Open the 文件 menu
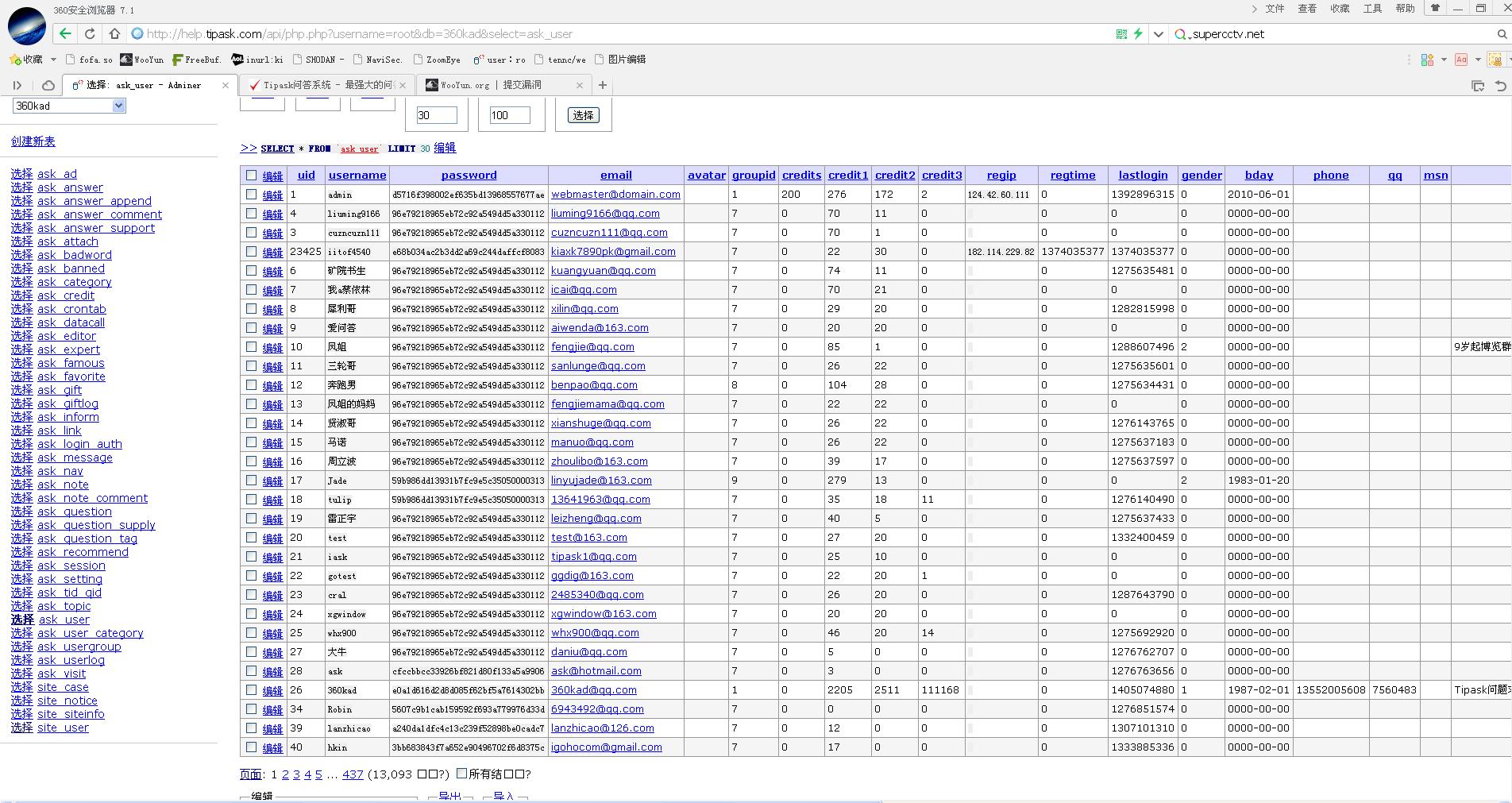1512x803 pixels. pyautogui.click(x=1275, y=9)
